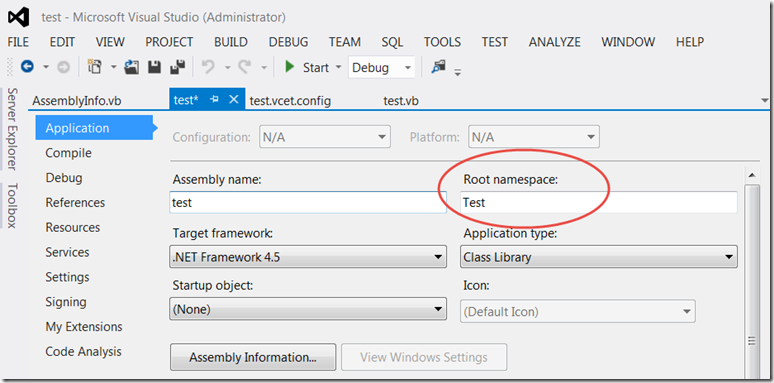Select the Resources properties page

click(73, 228)
